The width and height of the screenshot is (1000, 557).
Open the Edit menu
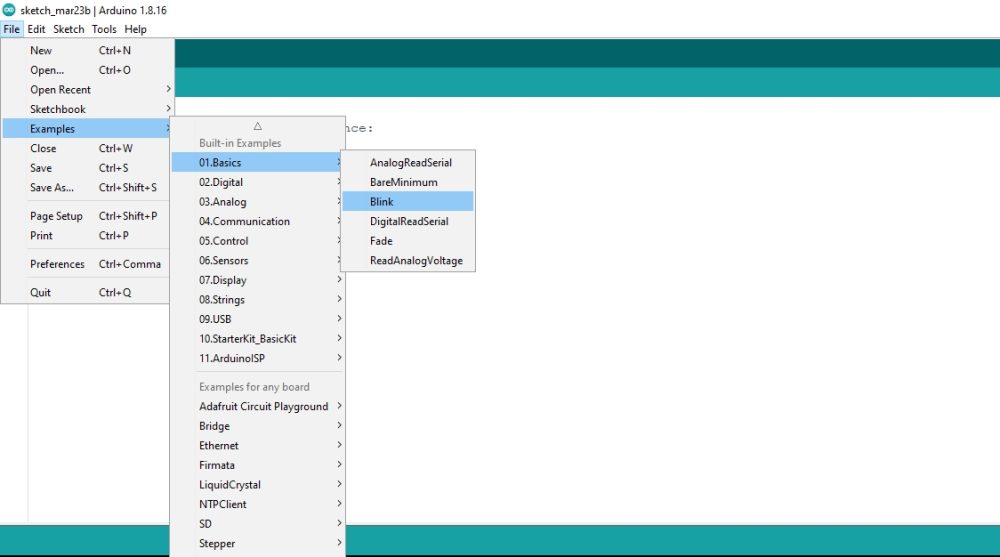click(x=36, y=29)
